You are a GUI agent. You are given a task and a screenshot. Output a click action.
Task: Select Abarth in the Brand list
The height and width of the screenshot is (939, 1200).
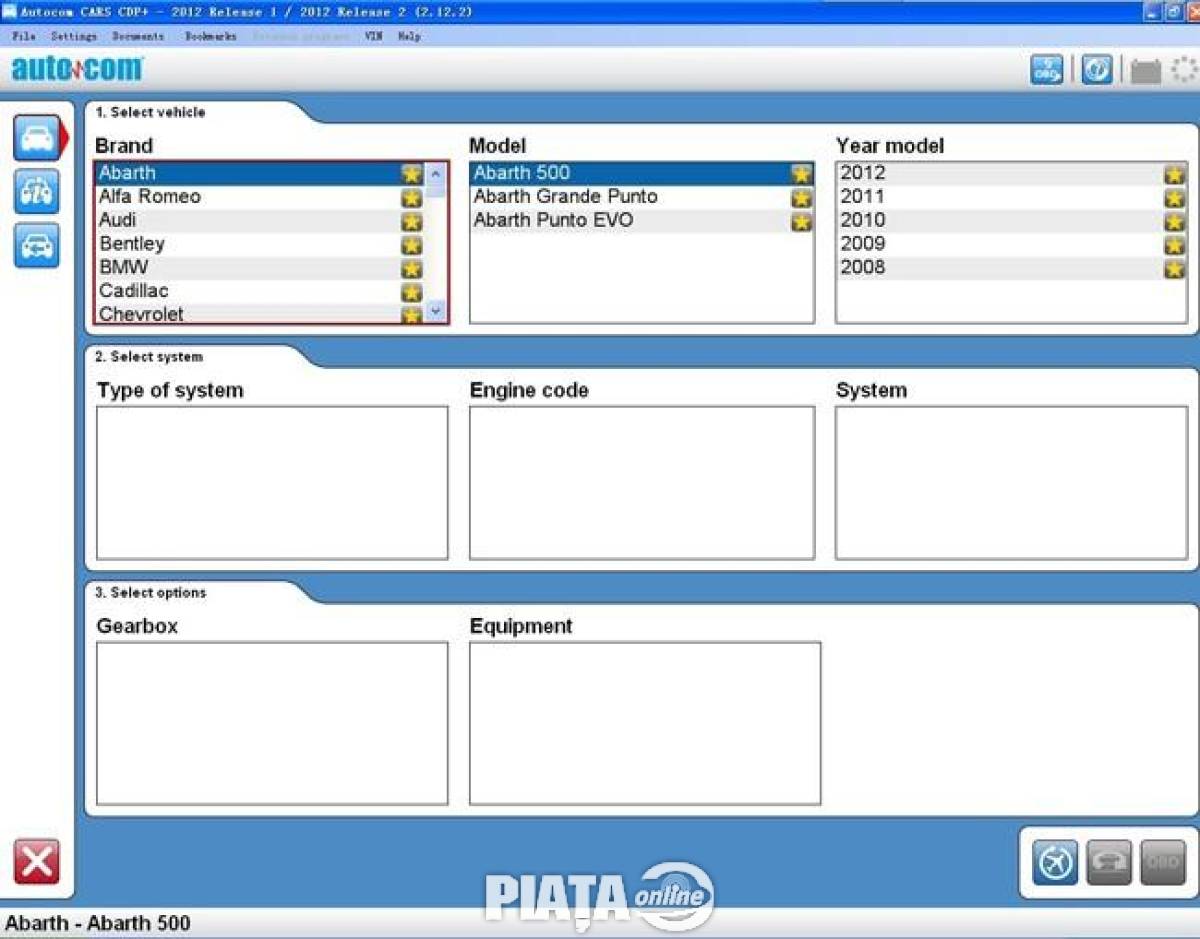click(x=260, y=173)
